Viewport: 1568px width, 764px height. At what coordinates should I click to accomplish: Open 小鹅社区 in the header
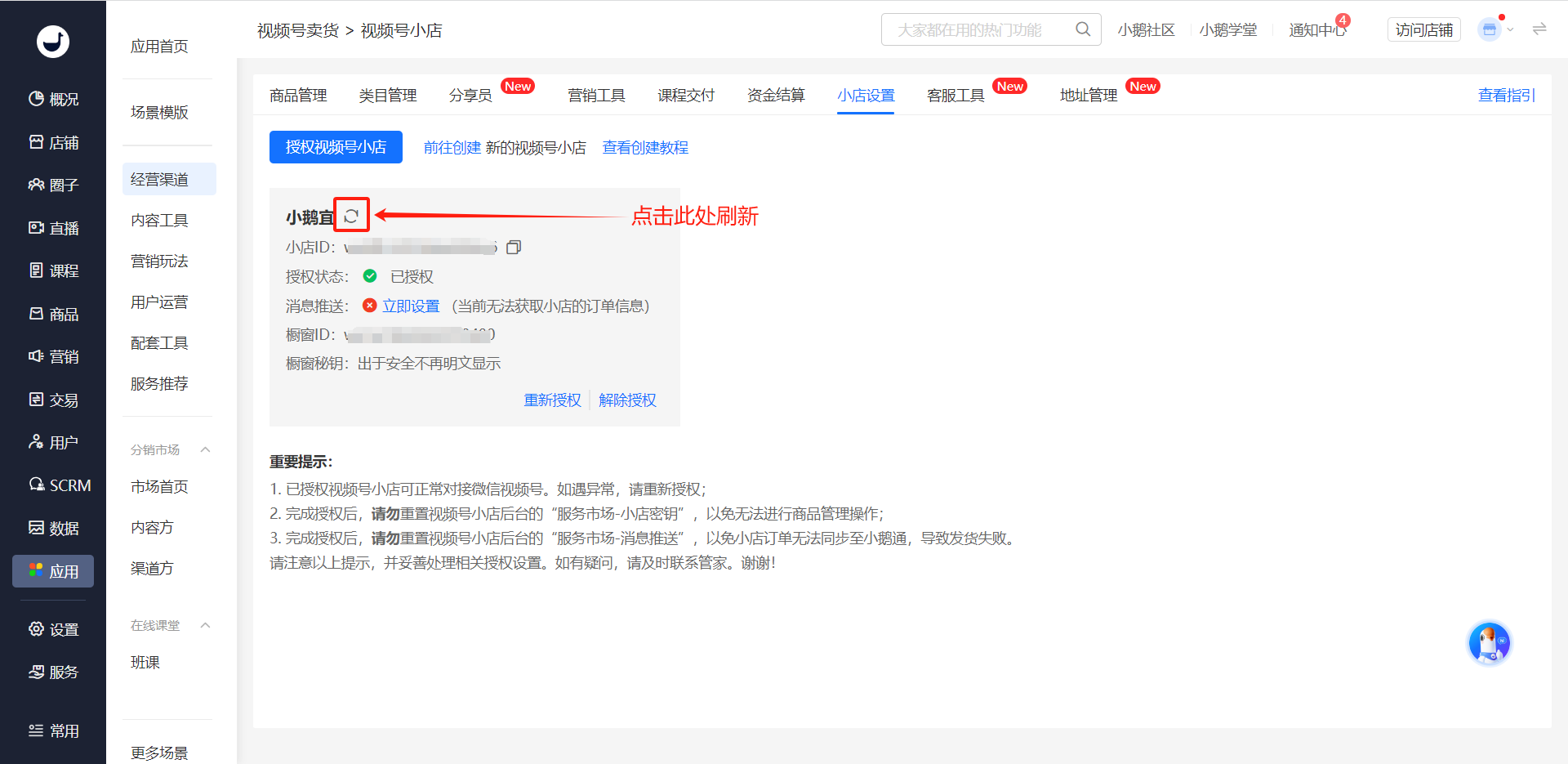pyautogui.click(x=1147, y=29)
